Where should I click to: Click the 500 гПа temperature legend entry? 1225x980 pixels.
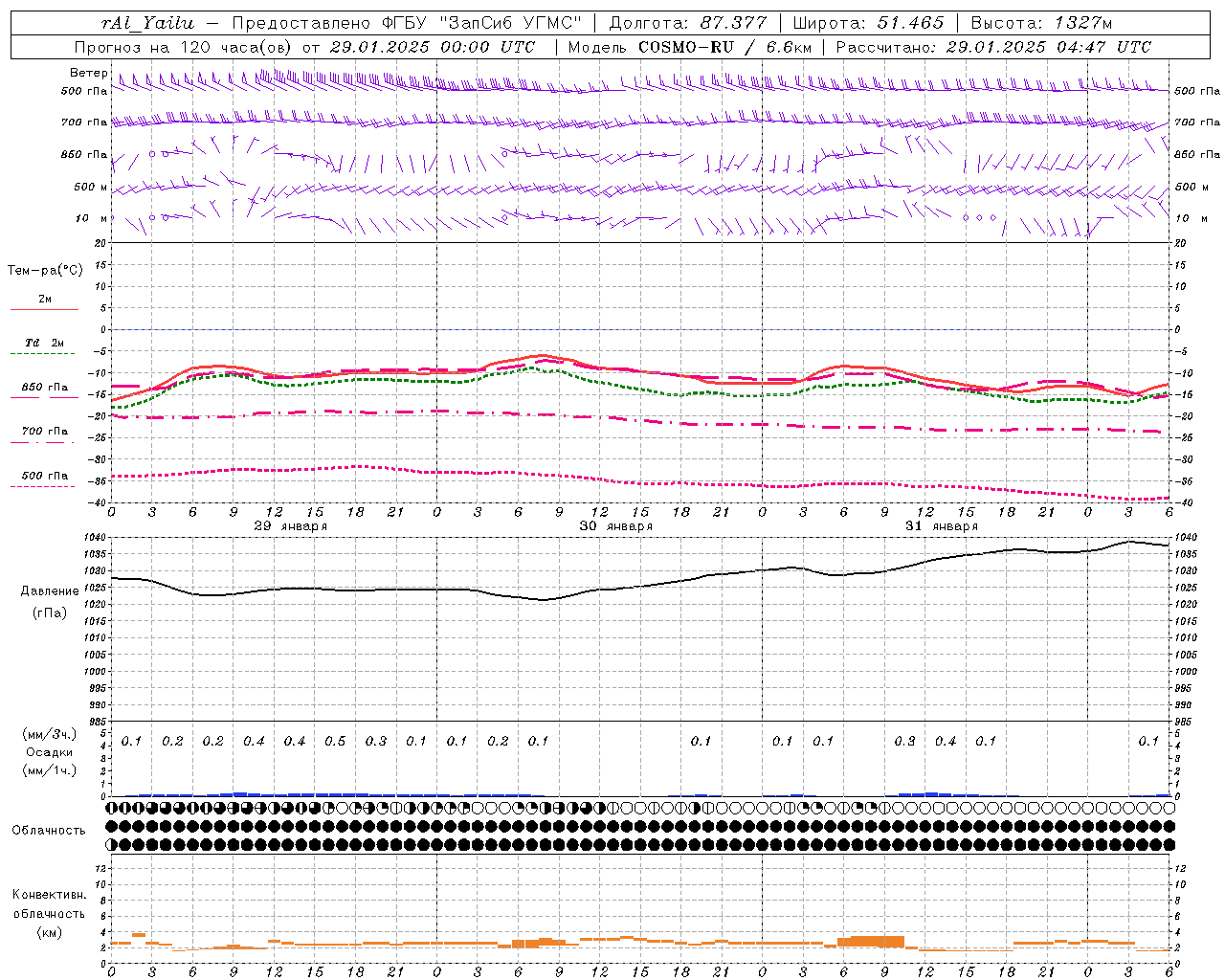[45, 476]
